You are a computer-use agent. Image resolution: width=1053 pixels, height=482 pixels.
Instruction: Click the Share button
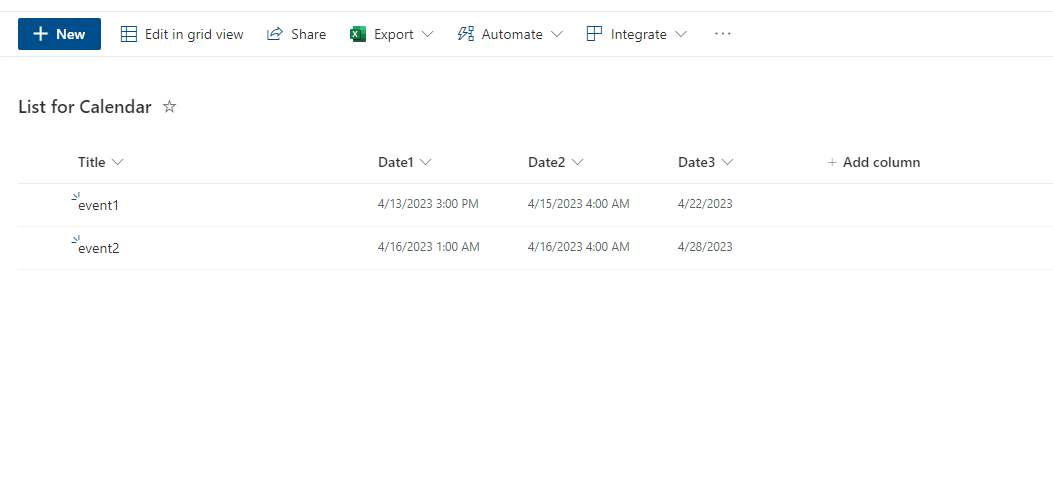pyautogui.click(x=296, y=34)
